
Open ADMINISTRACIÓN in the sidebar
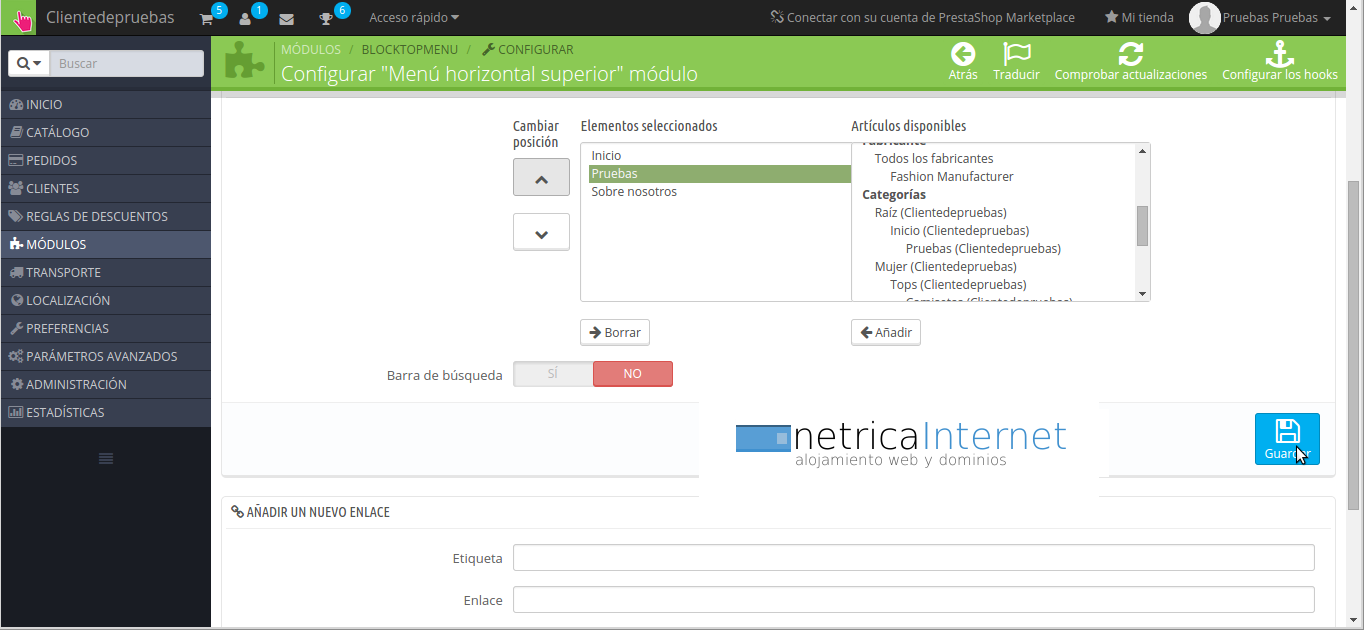106,384
